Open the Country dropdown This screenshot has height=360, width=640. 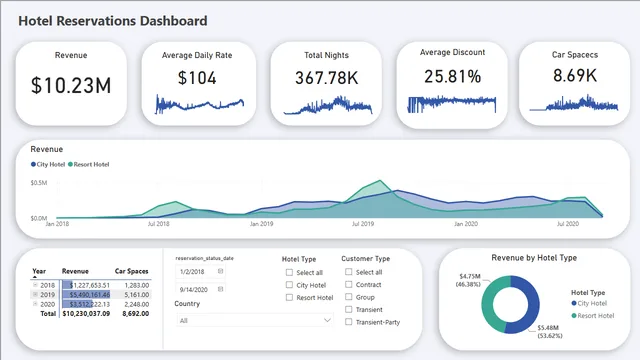[x=255, y=320]
